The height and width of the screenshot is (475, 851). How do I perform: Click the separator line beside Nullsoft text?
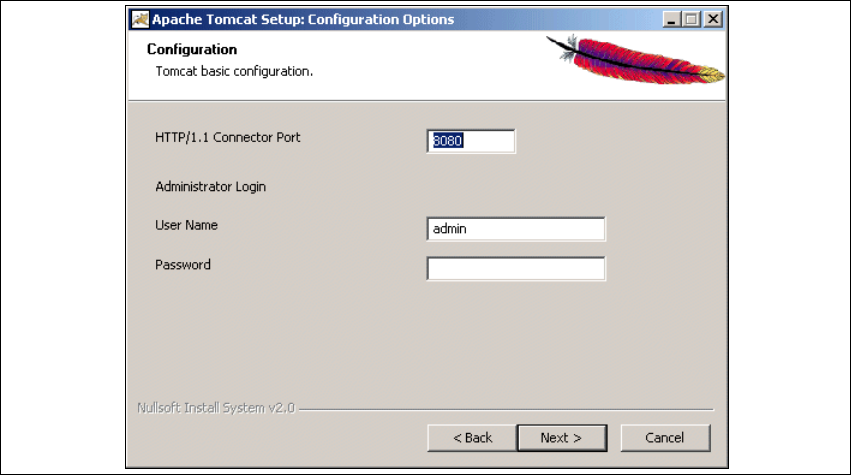coord(505,410)
